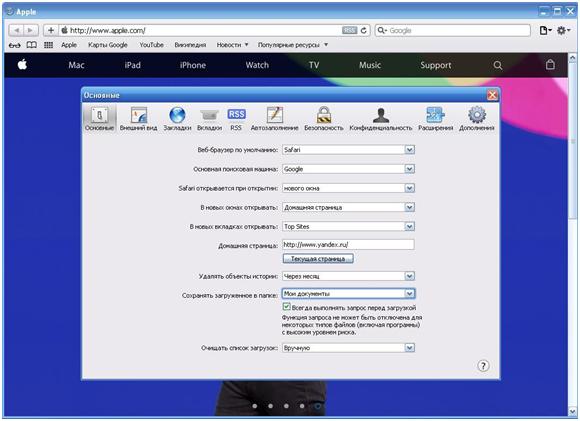Open the Внешний вид preferences tab
This screenshot has width=580, height=421.
coord(138,119)
